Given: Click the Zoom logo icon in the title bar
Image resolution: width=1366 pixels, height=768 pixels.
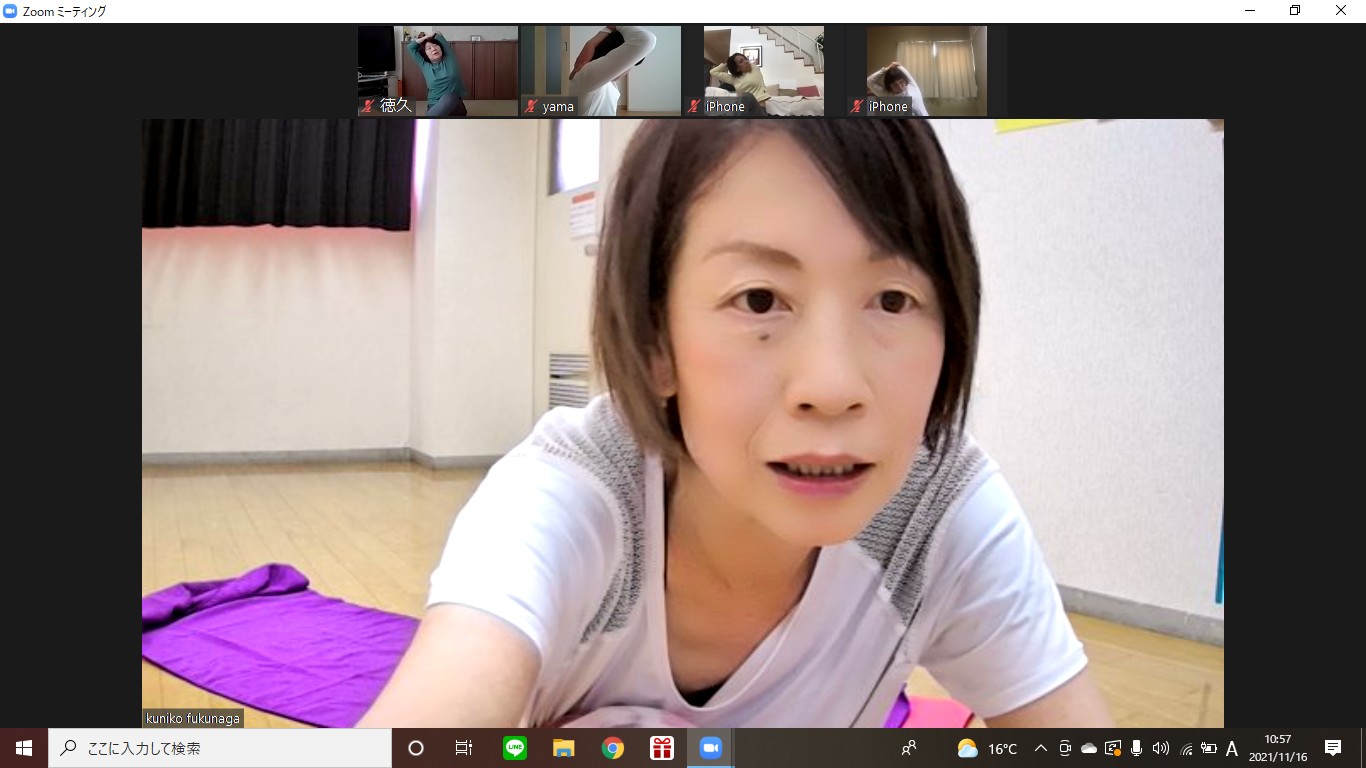Looking at the screenshot, I should pos(11,11).
